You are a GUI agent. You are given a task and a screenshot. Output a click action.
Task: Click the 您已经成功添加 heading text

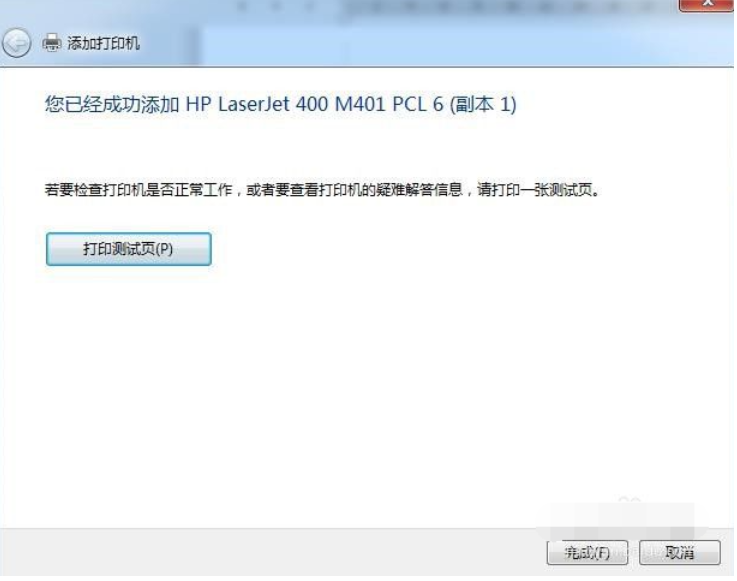pyautogui.click(x=112, y=104)
